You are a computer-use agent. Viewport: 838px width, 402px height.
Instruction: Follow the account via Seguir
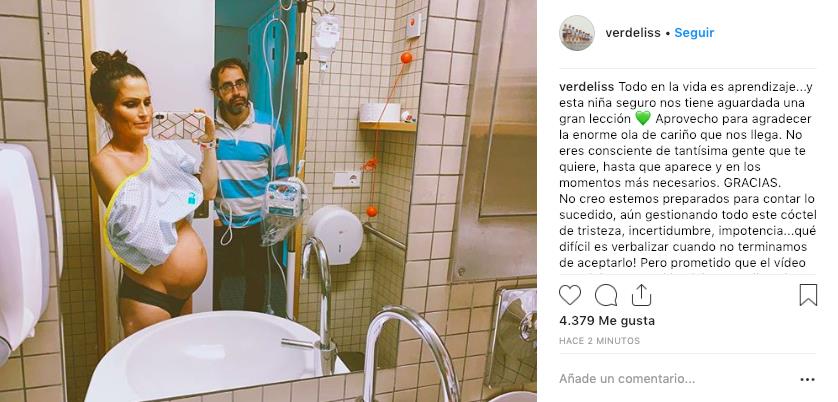point(694,33)
